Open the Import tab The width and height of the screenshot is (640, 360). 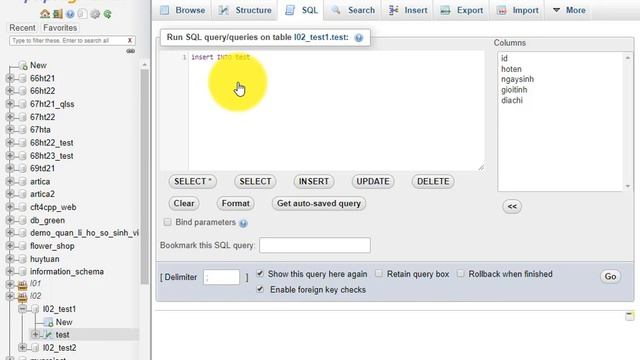(518, 10)
